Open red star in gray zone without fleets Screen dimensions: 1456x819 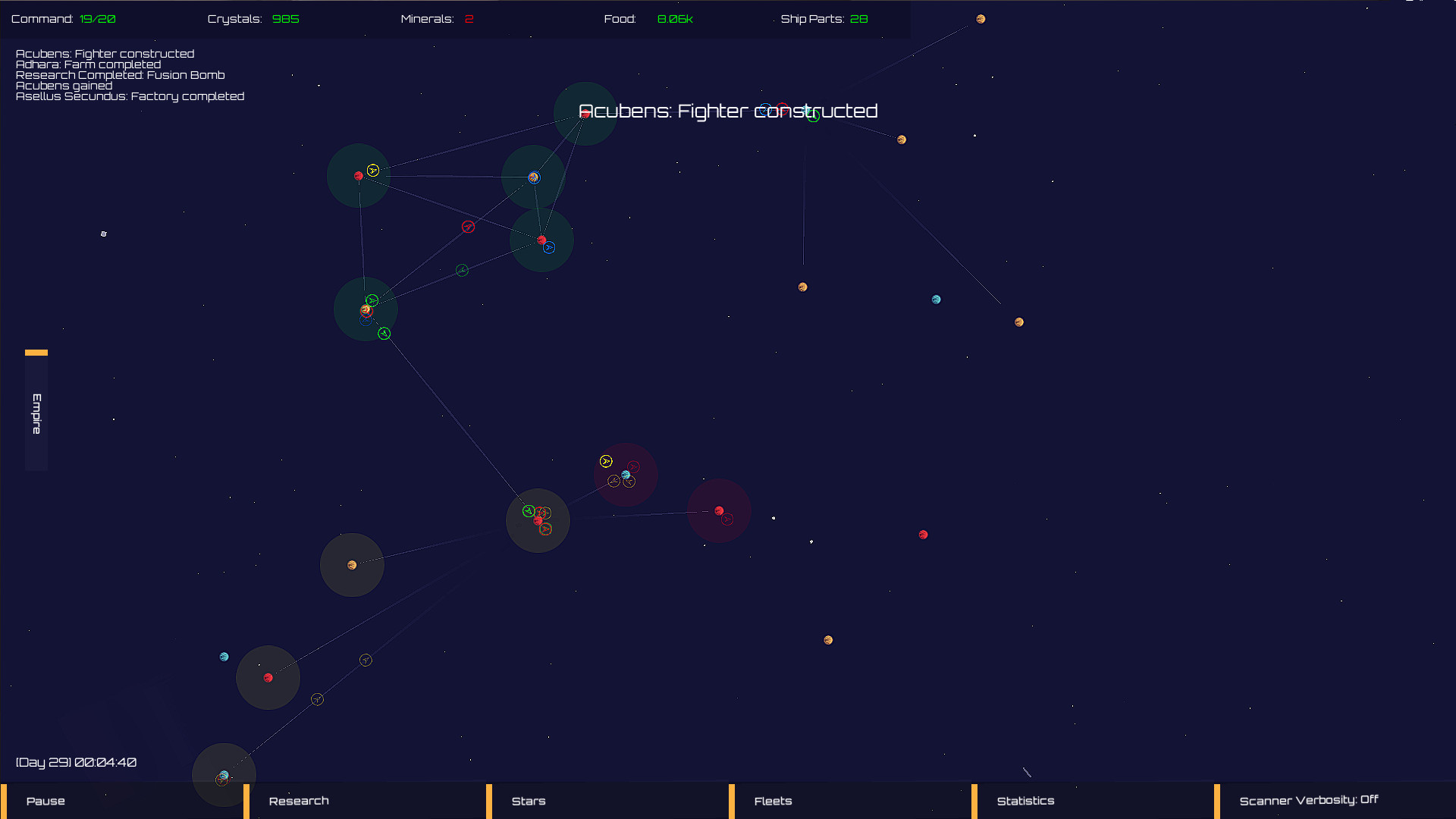(268, 678)
